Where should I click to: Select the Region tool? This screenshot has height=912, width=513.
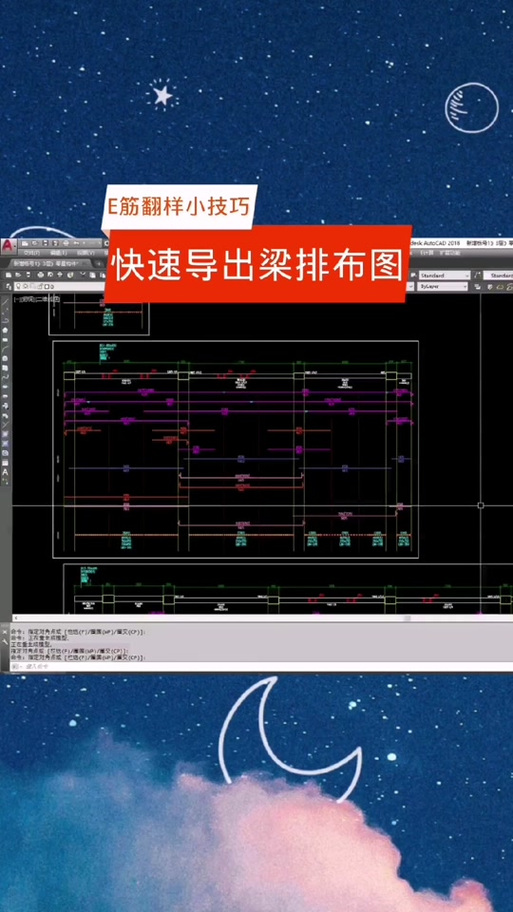point(5,453)
